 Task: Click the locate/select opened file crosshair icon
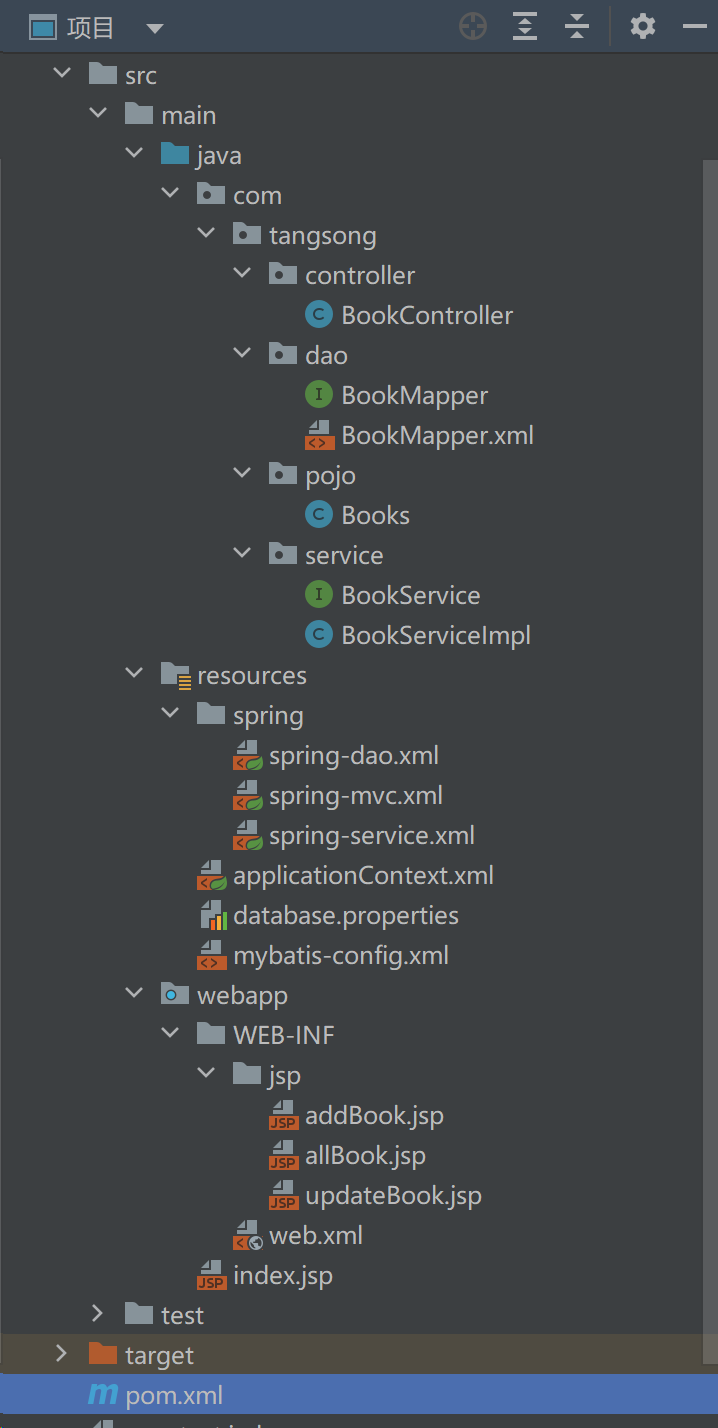click(x=473, y=26)
